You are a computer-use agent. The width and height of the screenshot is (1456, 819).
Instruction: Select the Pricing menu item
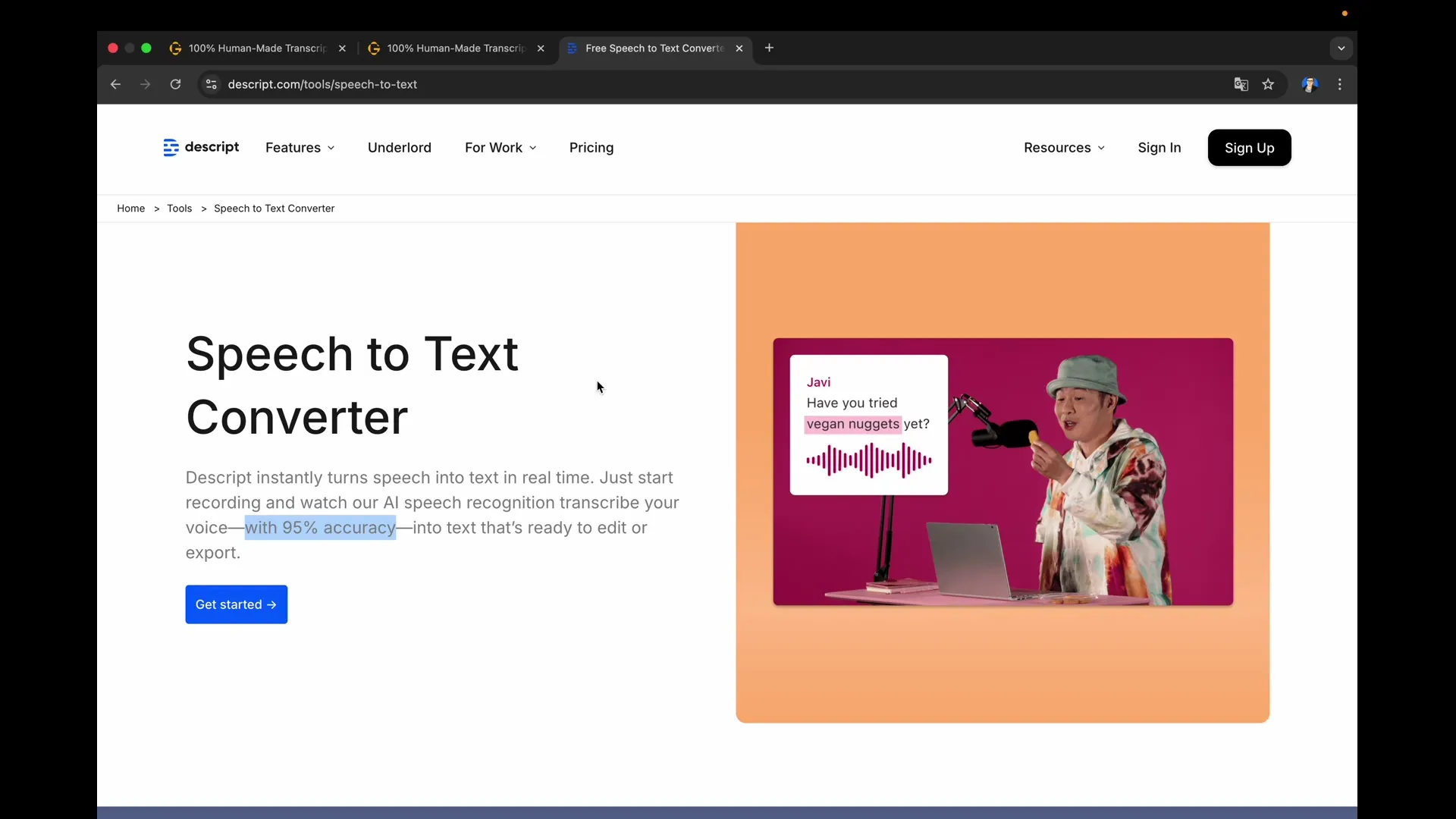(x=591, y=148)
